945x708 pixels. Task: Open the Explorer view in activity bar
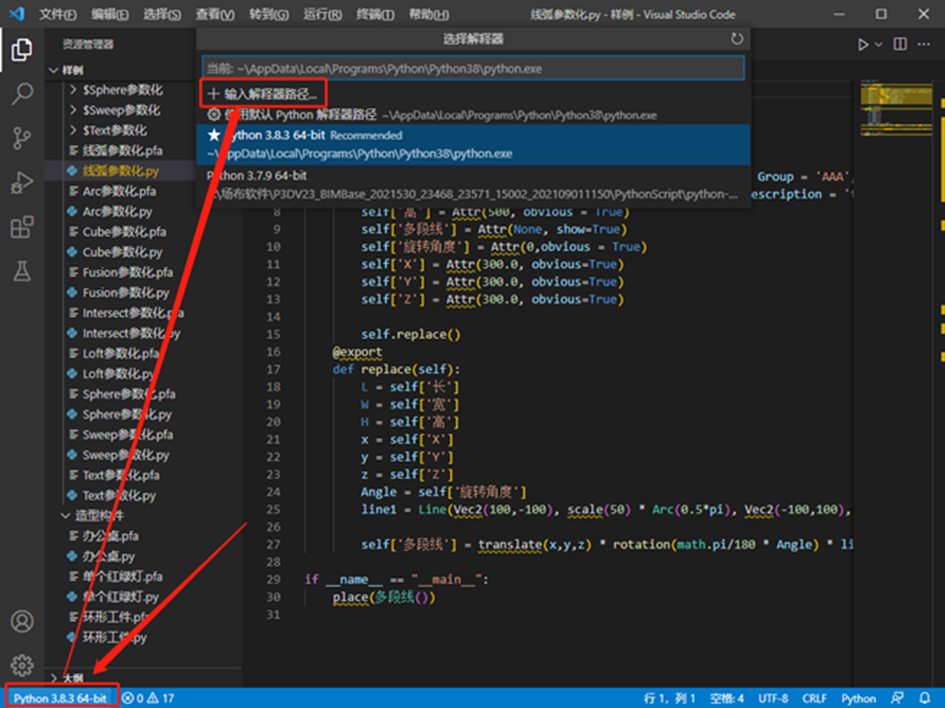(21, 50)
